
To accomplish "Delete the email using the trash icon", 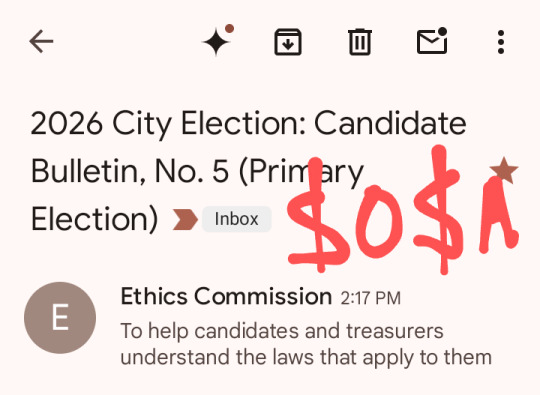I will tap(360, 42).
